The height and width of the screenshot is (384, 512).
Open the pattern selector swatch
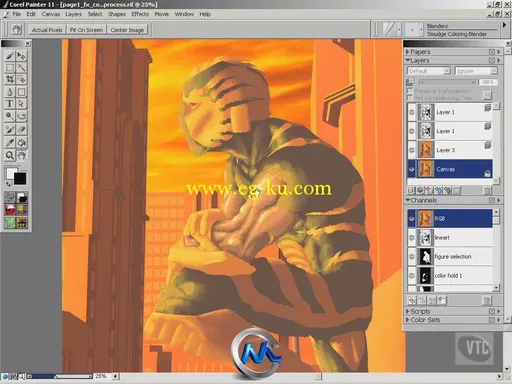pyautogui.click(x=10, y=210)
